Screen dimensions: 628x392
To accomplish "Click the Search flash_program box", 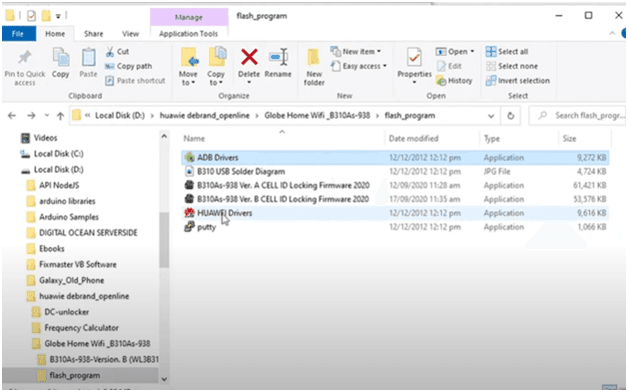I will point(577,116).
